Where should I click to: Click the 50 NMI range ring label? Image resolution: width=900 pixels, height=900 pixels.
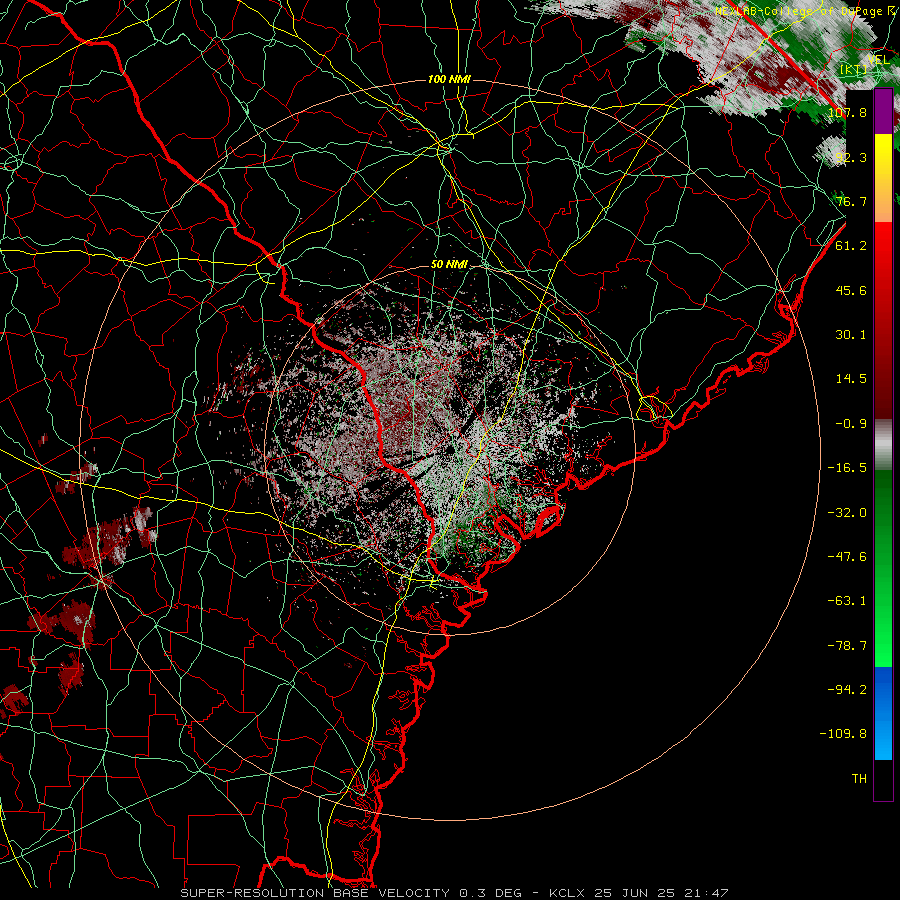point(449,265)
